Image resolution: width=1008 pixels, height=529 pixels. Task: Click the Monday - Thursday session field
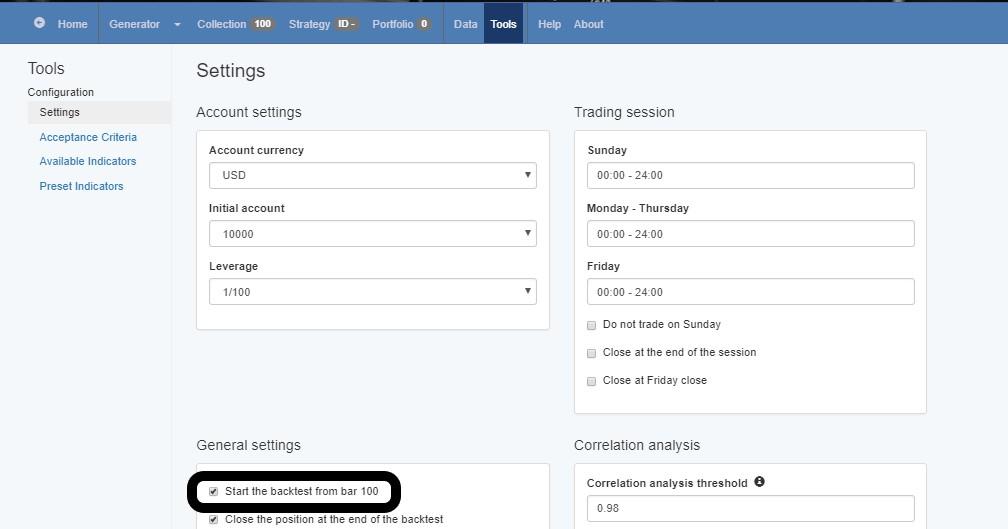750,234
